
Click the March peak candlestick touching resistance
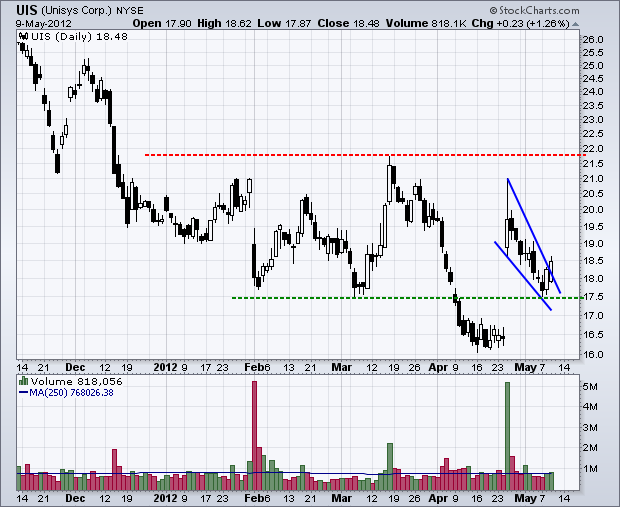pos(389,180)
